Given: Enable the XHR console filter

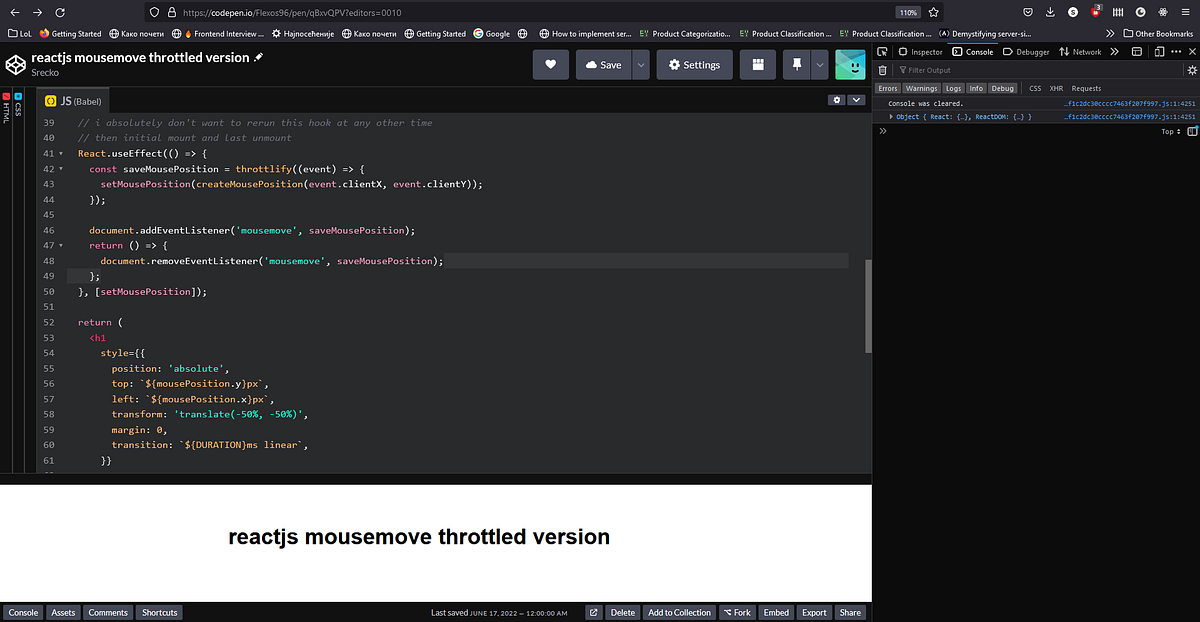Looking at the screenshot, I should pos(1057,88).
